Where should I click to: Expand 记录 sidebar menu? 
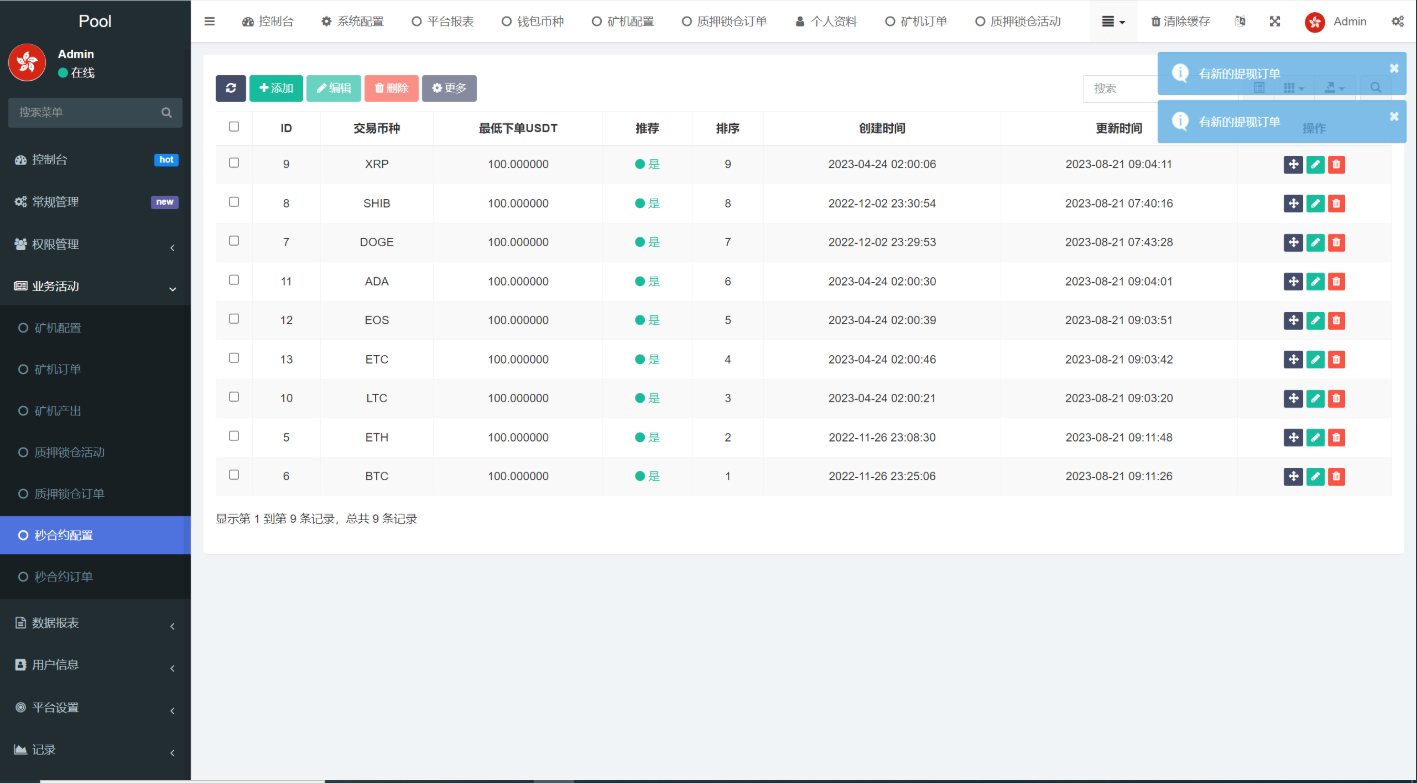pos(95,750)
